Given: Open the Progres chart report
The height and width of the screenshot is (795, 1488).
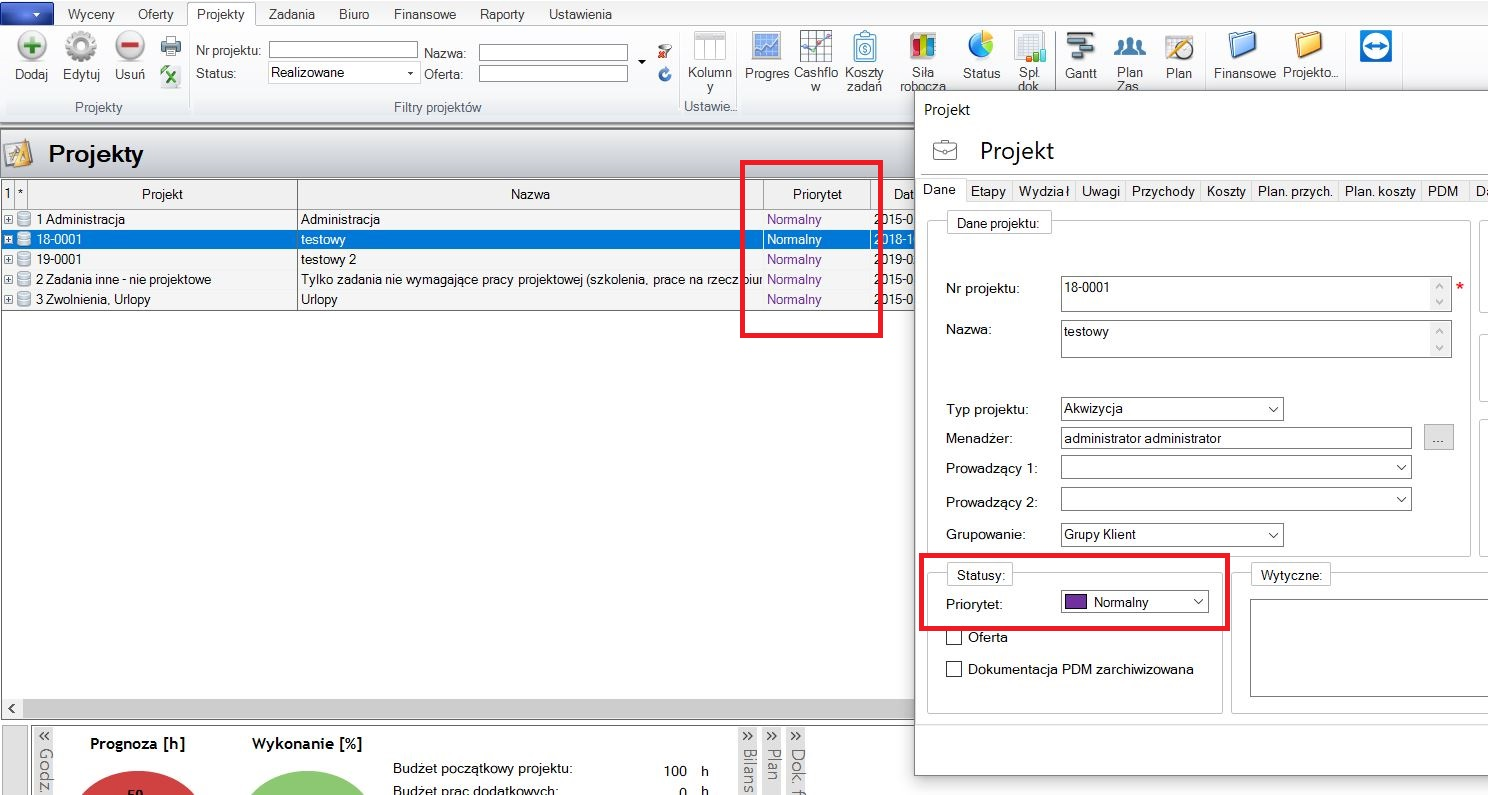Looking at the screenshot, I should [x=767, y=46].
